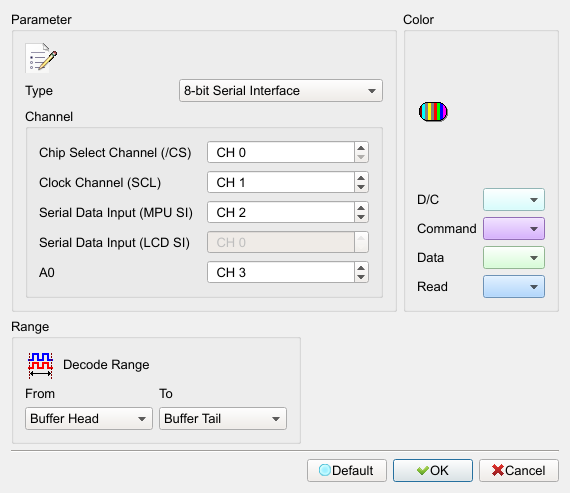Click the Default button
The image size is (570, 493).
(x=347, y=470)
